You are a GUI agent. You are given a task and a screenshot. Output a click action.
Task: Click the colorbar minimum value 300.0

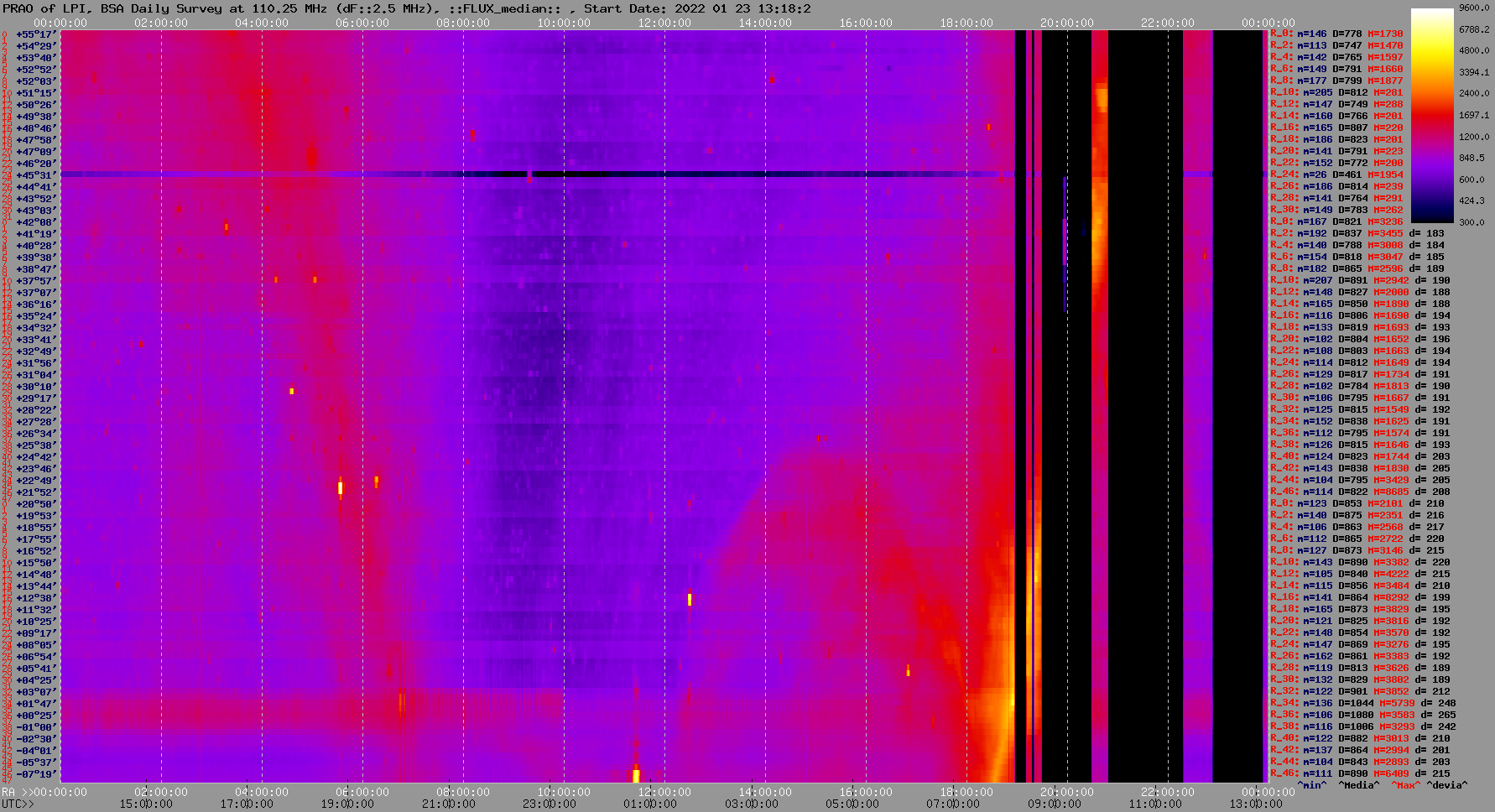1473,222
